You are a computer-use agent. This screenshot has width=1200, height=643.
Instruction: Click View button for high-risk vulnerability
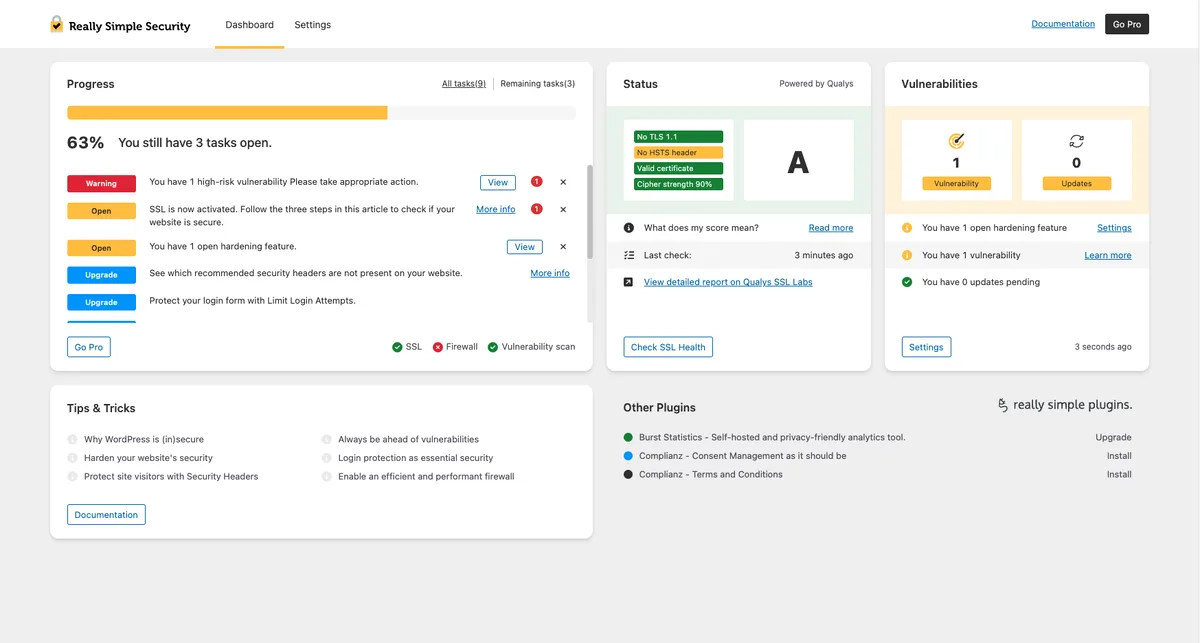pyautogui.click(x=498, y=182)
